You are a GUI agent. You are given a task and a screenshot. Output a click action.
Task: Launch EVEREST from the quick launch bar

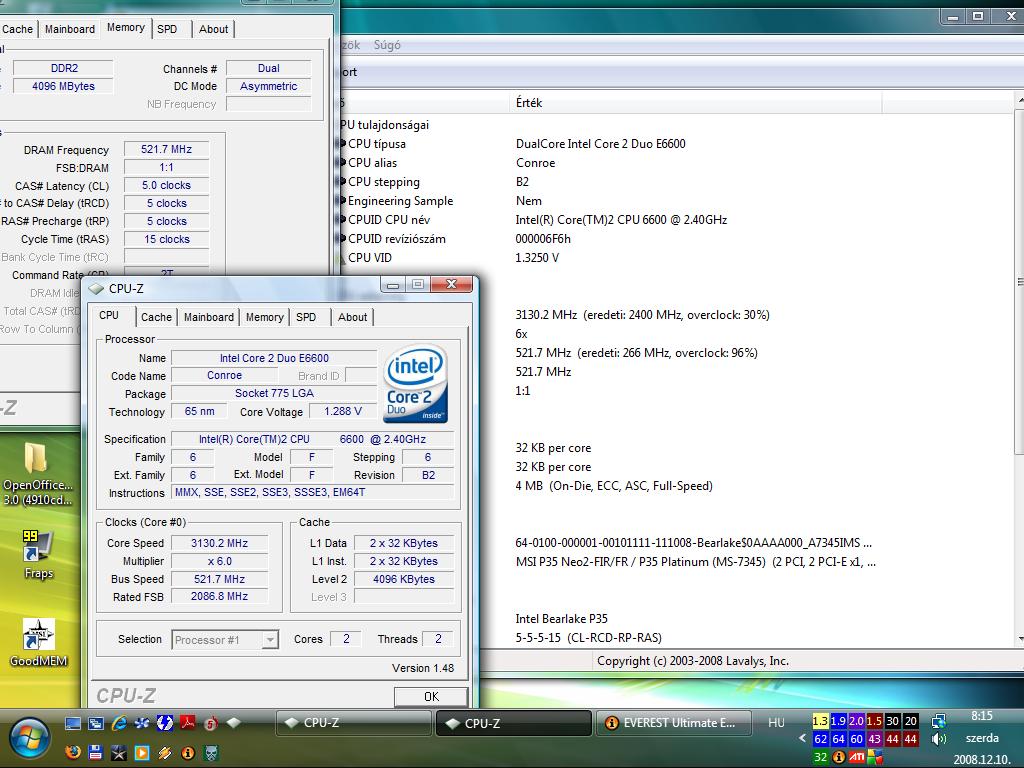point(188,753)
